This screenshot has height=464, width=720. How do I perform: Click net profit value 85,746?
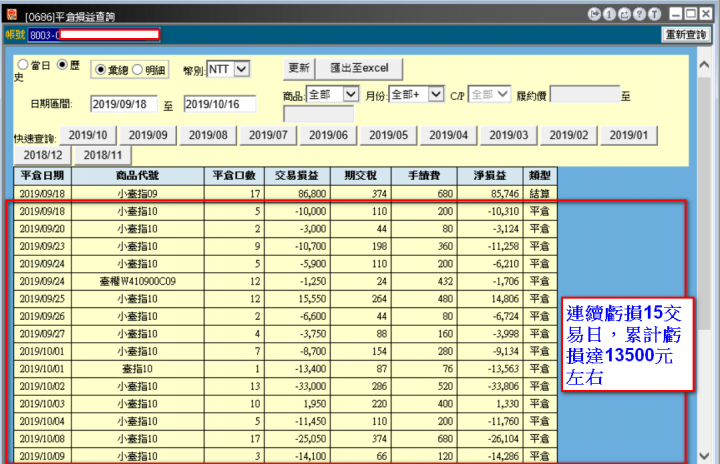pos(504,194)
